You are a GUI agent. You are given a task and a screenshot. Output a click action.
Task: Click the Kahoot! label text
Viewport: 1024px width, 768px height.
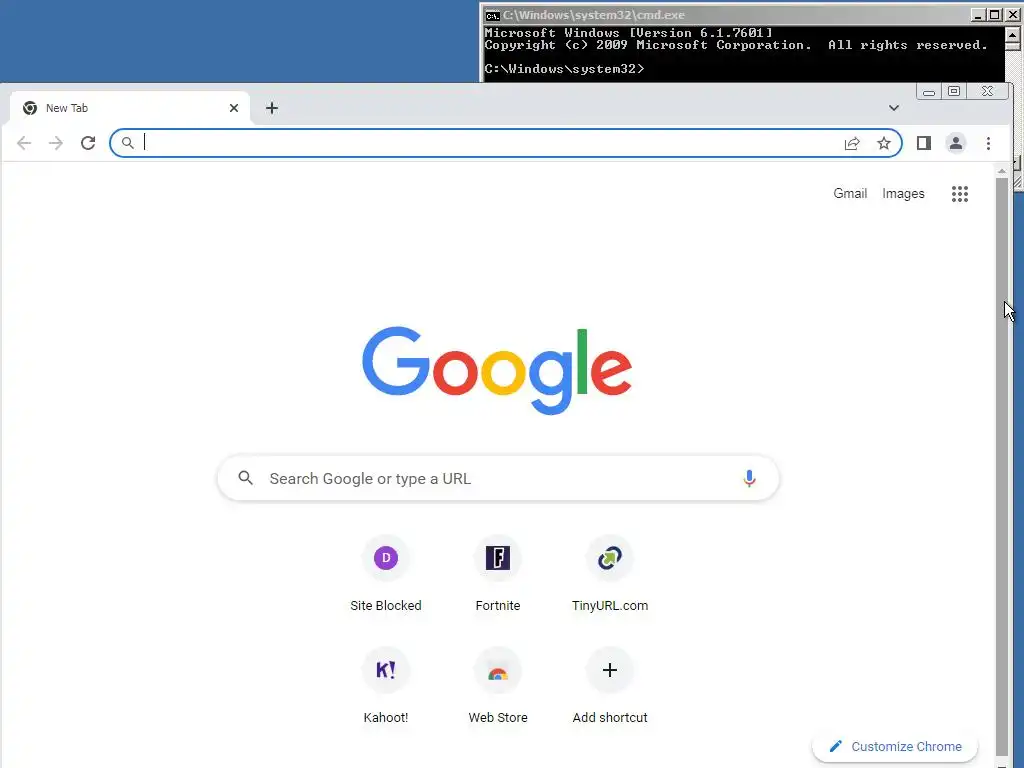(x=386, y=718)
